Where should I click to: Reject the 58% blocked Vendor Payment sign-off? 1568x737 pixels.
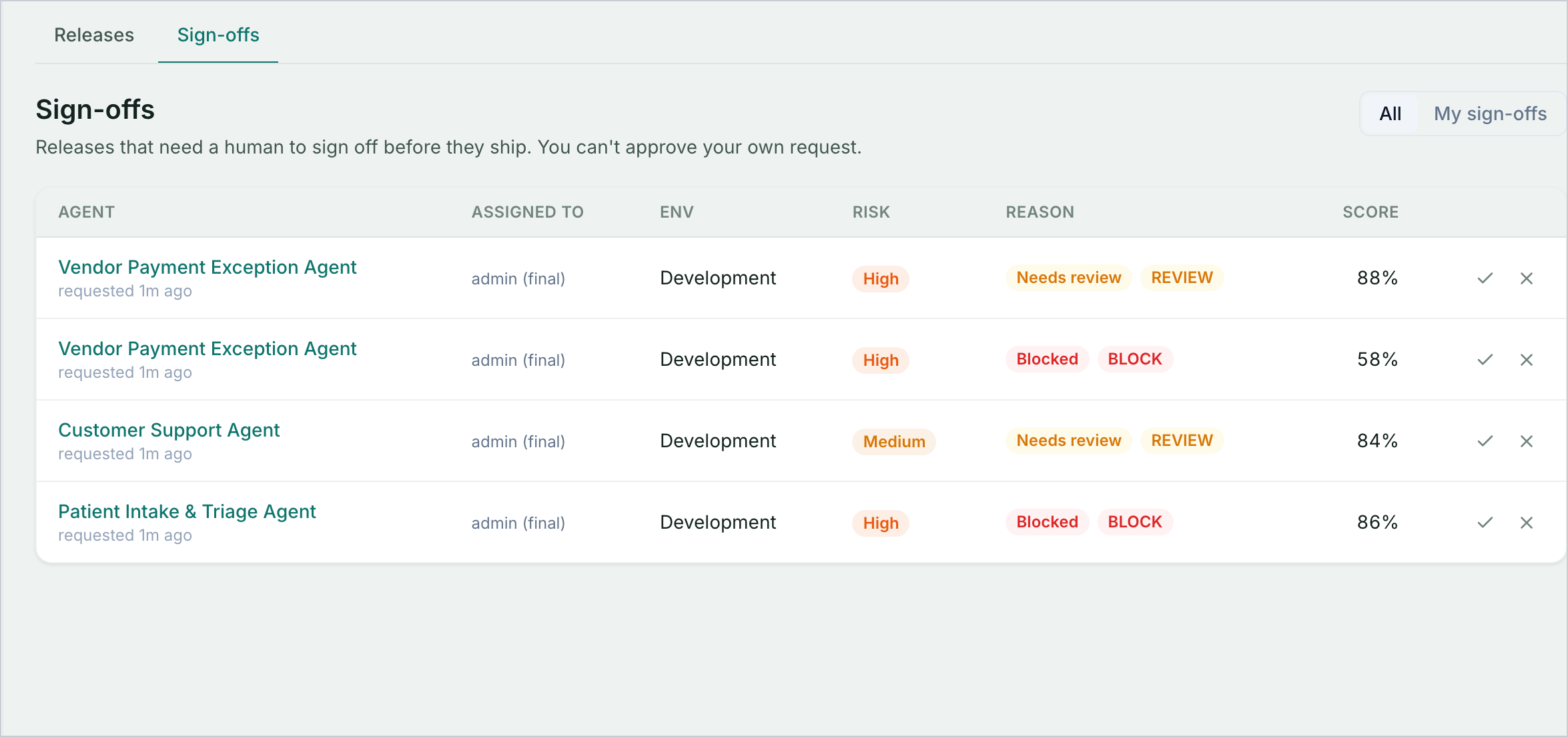pyautogui.click(x=1527, y=360)
